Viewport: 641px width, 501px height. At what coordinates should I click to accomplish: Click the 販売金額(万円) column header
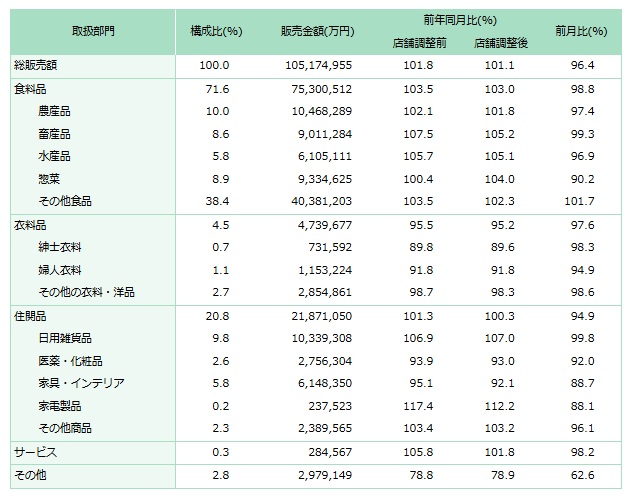[x=318, y=31]
